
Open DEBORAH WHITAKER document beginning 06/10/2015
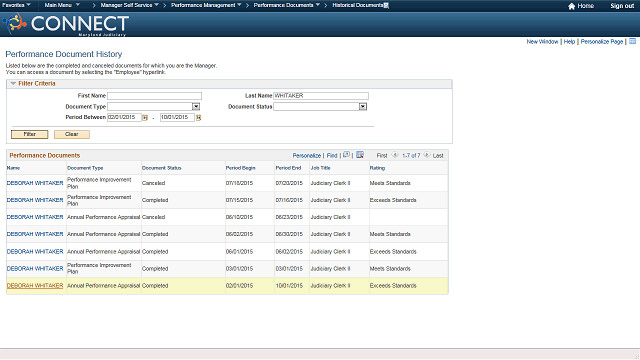(35, 217)
